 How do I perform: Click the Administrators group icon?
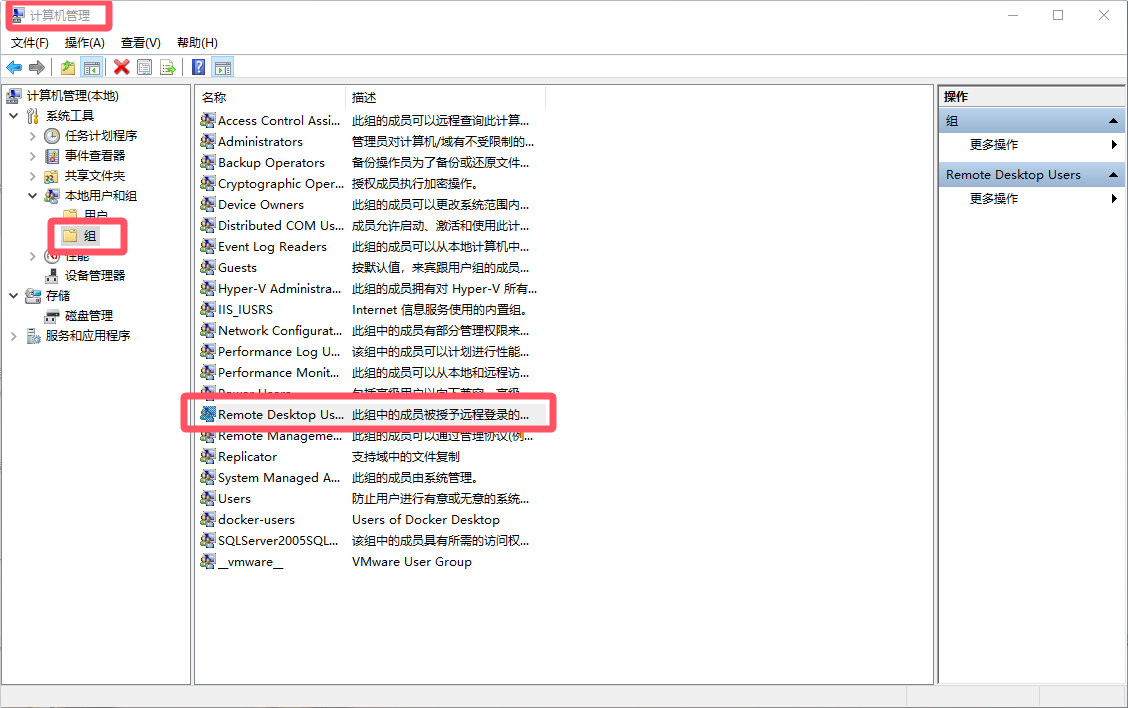pos(207,142)
